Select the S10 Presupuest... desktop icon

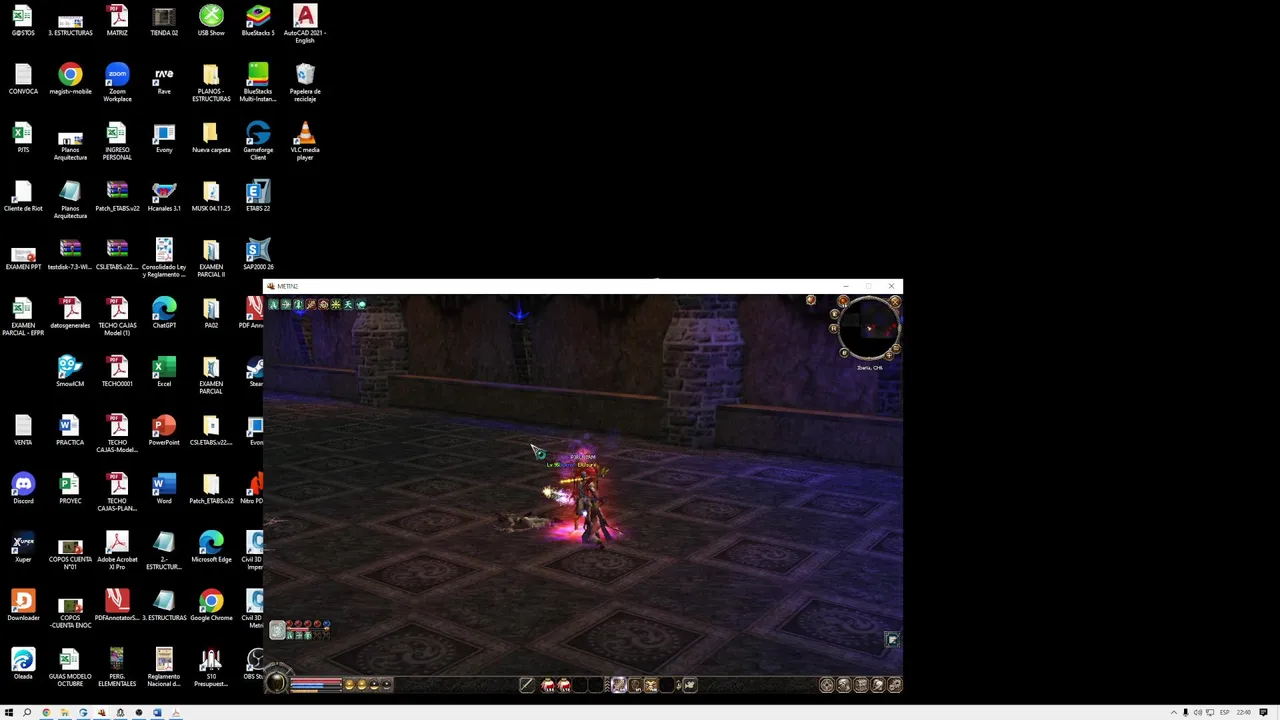[211, 668]
